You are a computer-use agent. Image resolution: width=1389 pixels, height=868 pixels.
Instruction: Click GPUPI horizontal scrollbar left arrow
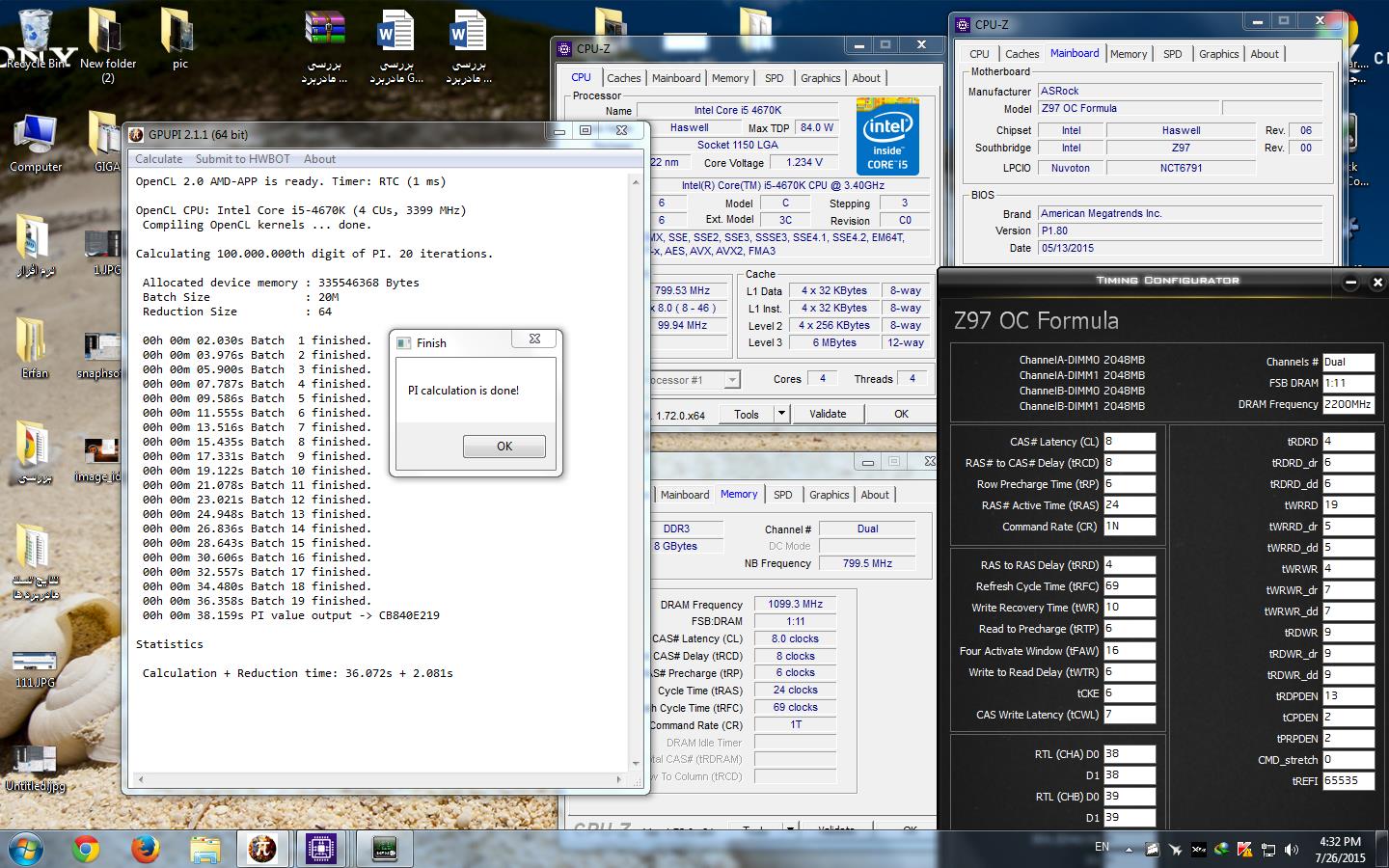pos(142,778)
